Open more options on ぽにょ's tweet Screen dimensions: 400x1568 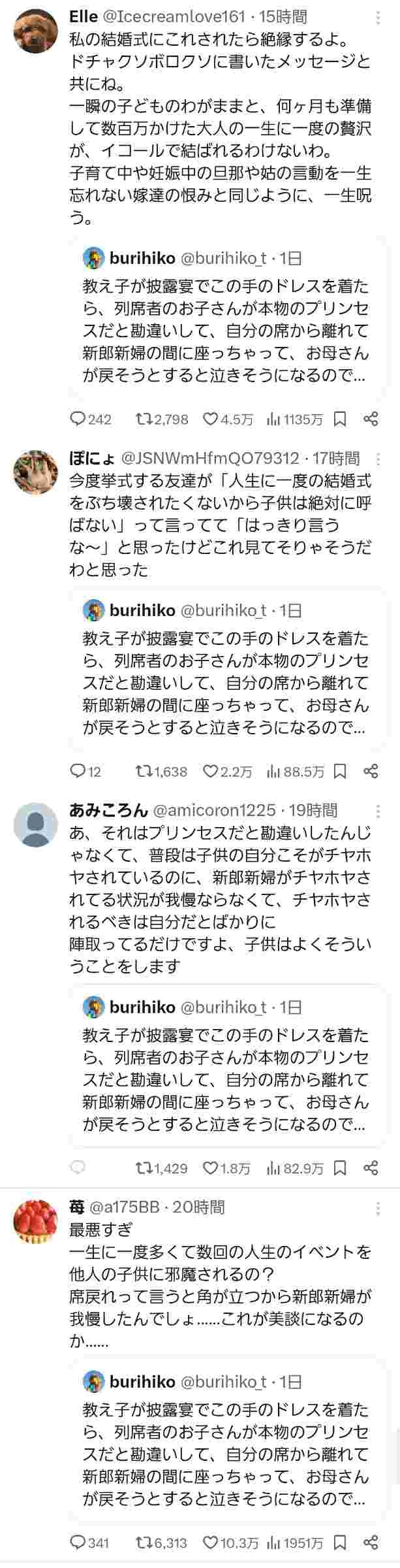378,459
